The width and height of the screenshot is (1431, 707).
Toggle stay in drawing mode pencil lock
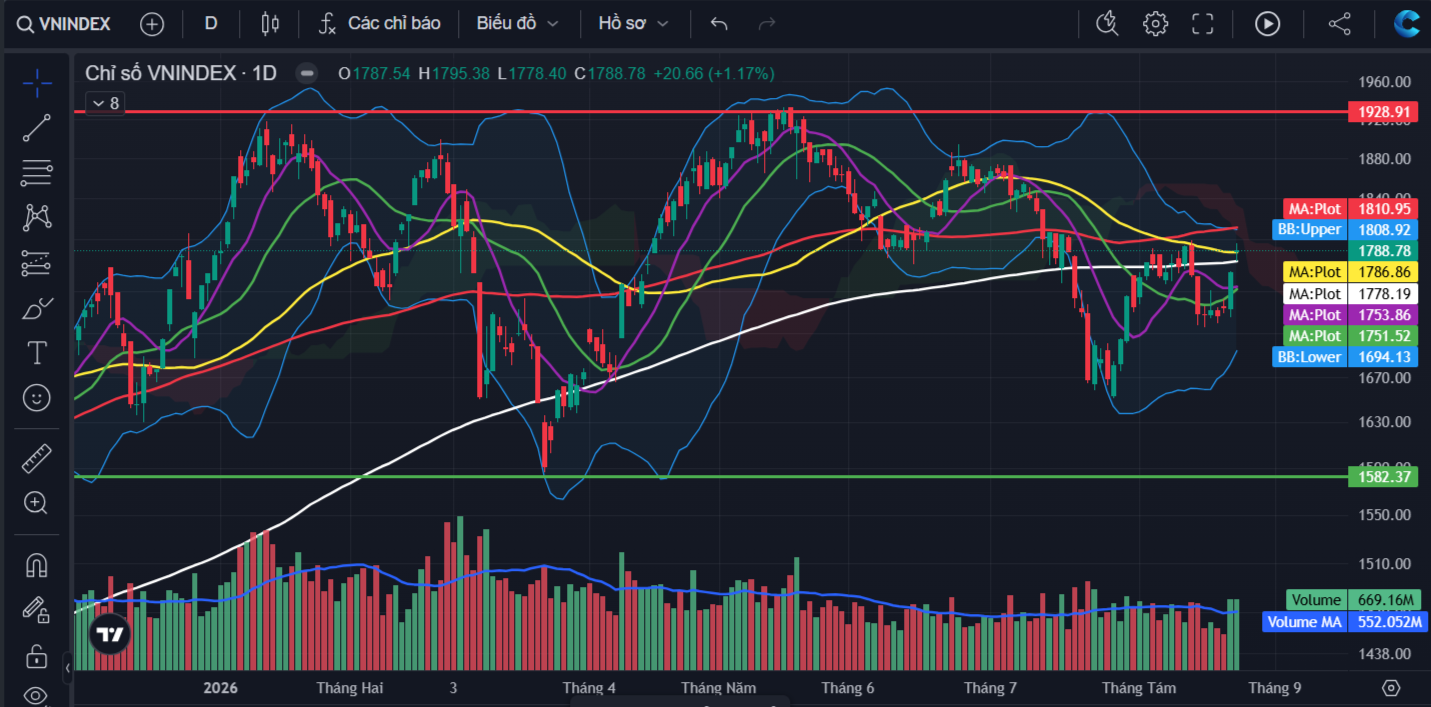[x=37, y=610]
